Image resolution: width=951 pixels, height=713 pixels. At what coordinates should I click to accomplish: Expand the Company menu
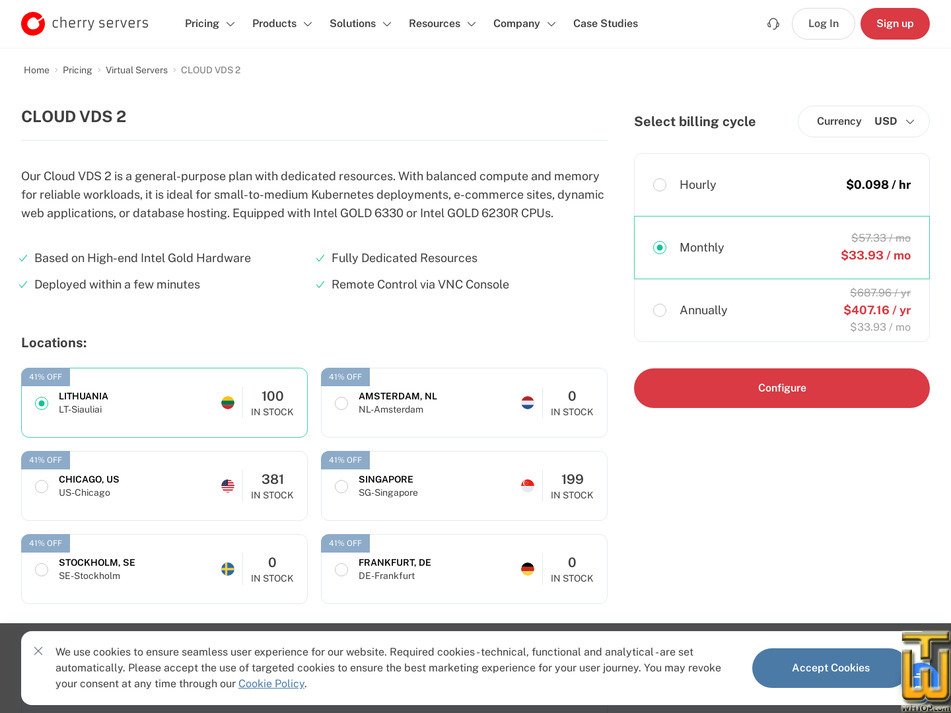[524, 24]
